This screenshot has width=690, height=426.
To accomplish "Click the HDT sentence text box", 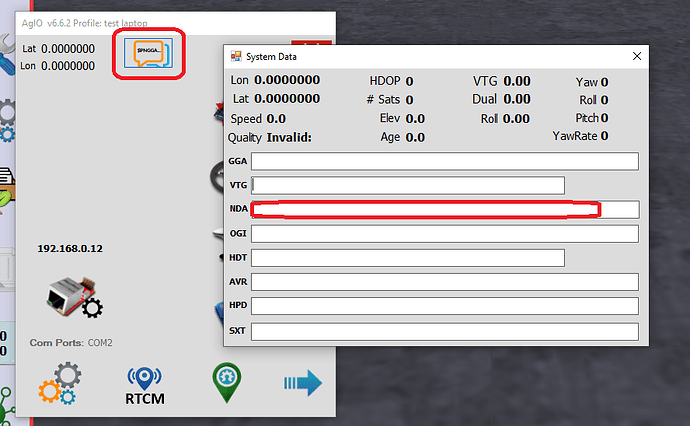I will [408, 258].
